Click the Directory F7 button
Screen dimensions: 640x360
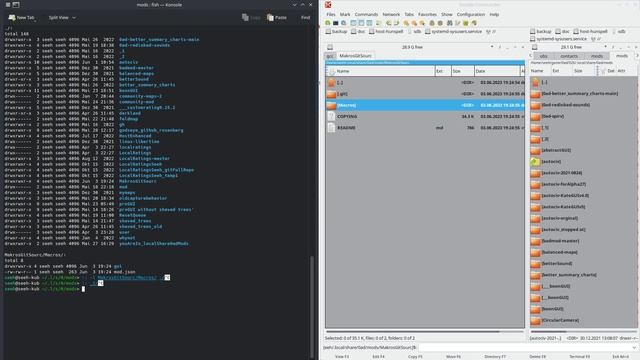[495, 356]
